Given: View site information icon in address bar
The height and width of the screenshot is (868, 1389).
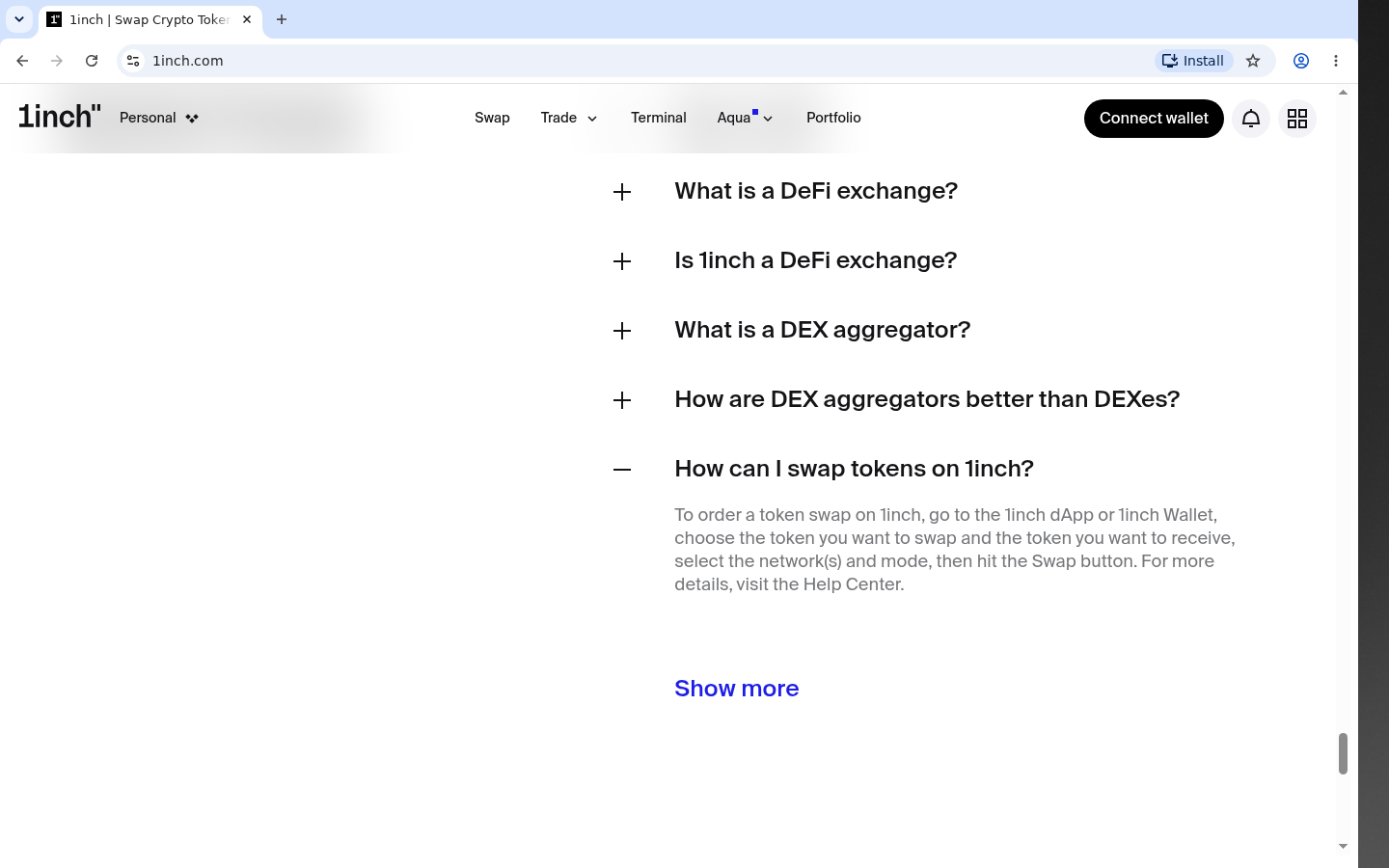Looking at the screenshot, I should coord(133,61).
